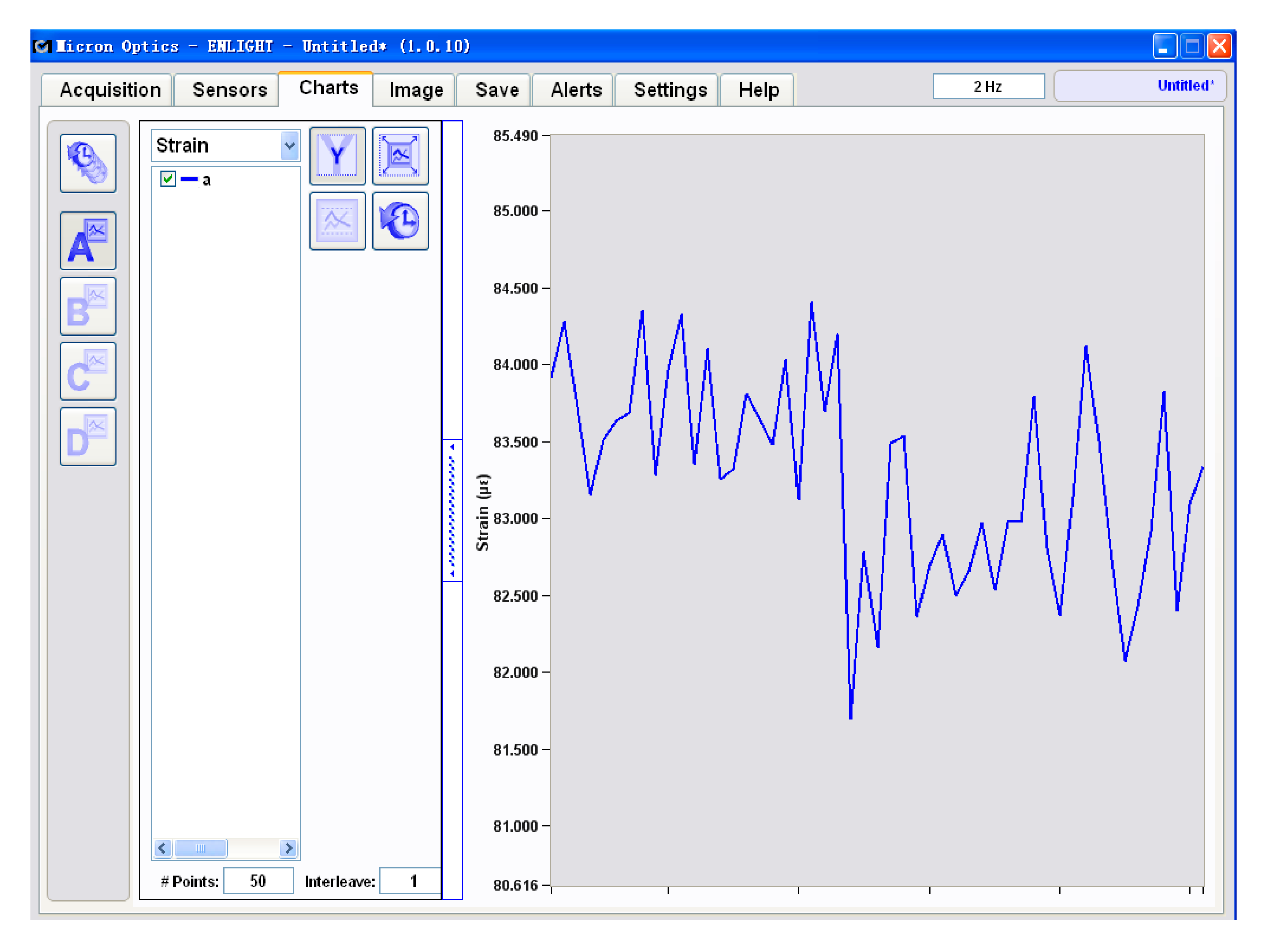Select chart C icon
This screenshot has width=1269, height=952.
pos(88,371)
